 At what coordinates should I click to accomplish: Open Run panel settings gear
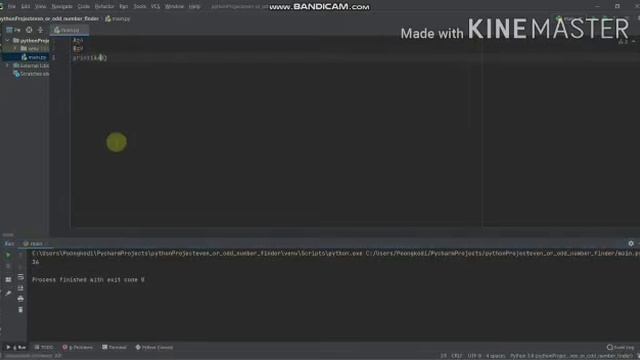point(631,243)
